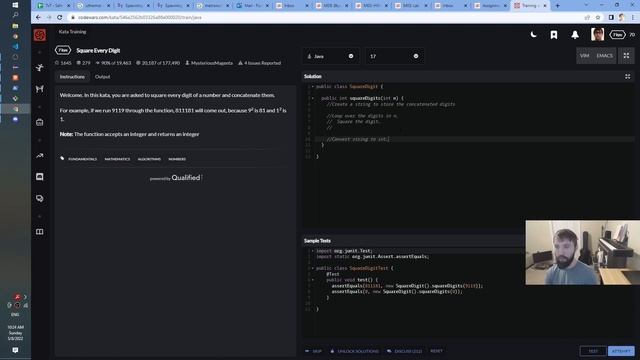Open notifications bell
Viewport: 640px width, 360px height.
click(x=575, y=35)
